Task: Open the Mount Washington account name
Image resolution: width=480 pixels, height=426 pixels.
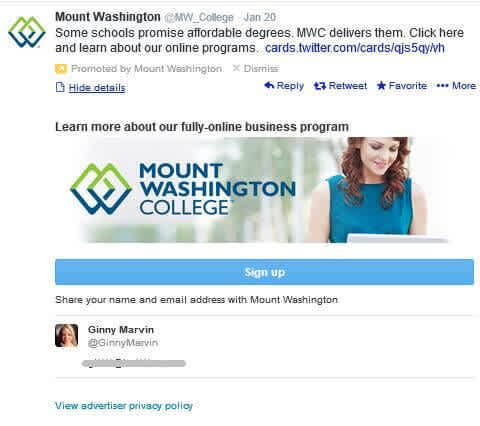Action: pos(108,17)
